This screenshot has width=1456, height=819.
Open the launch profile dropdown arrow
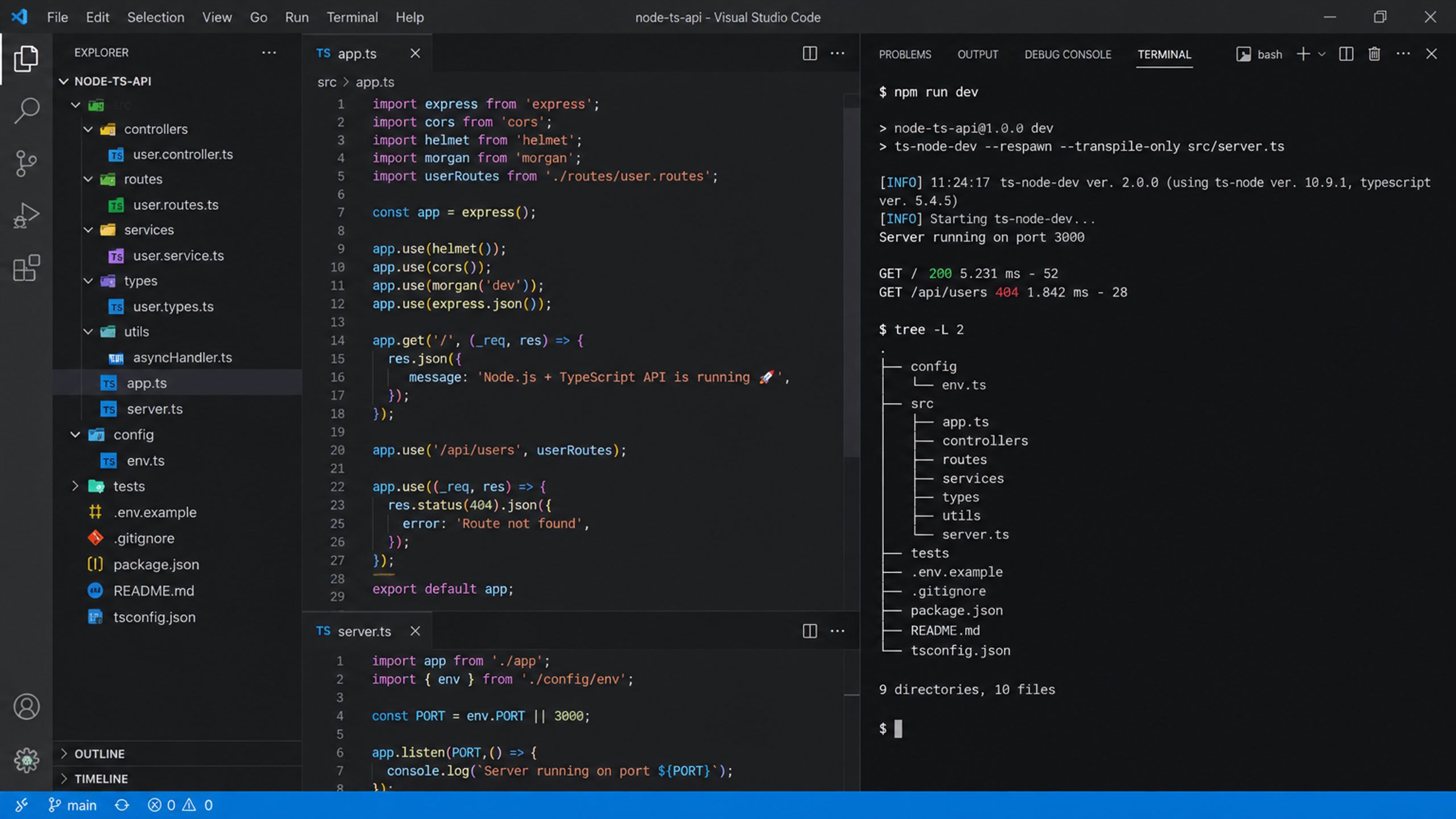pyautogui.click(x=1322, y=54)
